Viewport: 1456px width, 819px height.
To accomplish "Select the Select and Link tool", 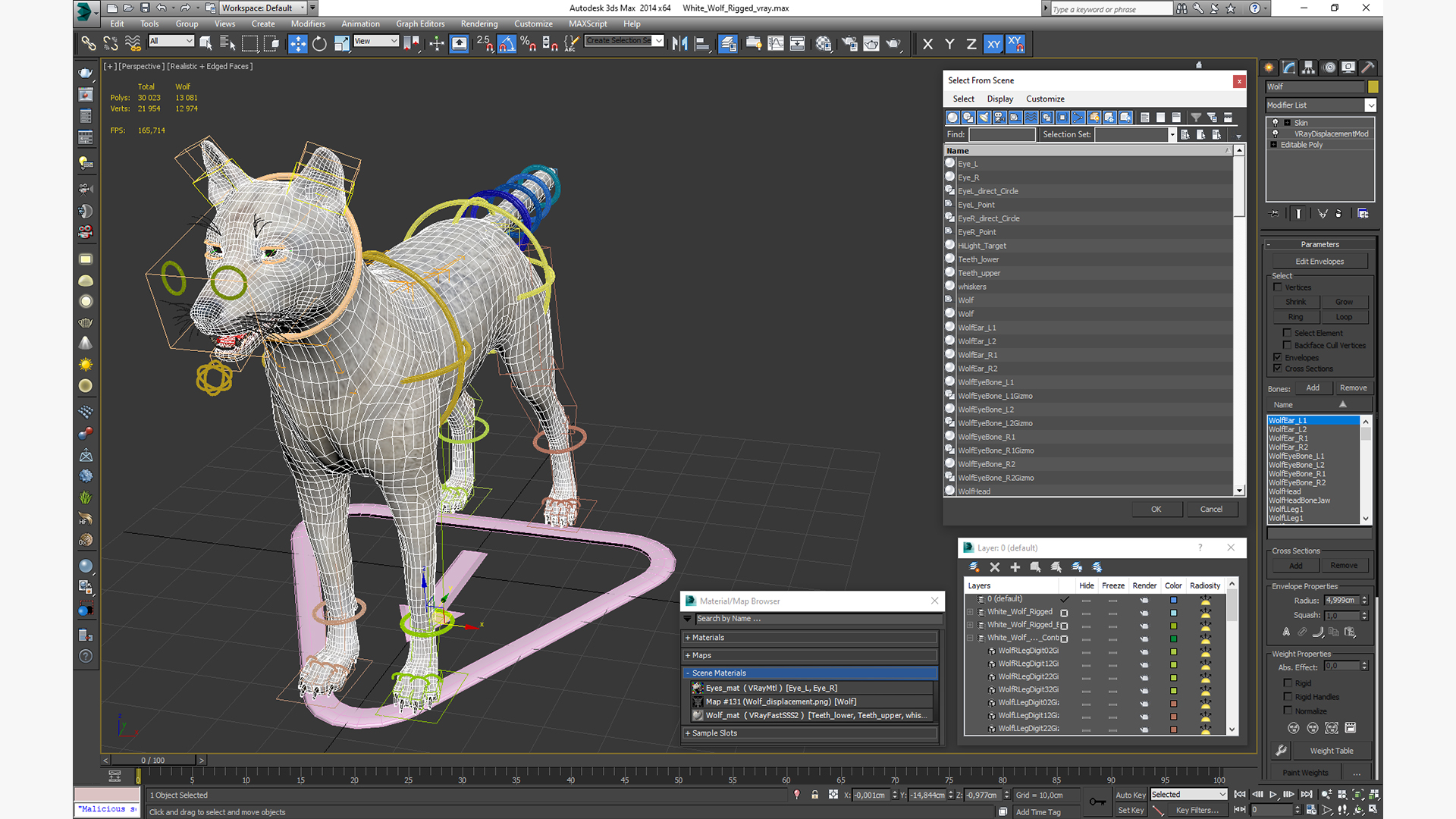I will [x=88, y=44].
